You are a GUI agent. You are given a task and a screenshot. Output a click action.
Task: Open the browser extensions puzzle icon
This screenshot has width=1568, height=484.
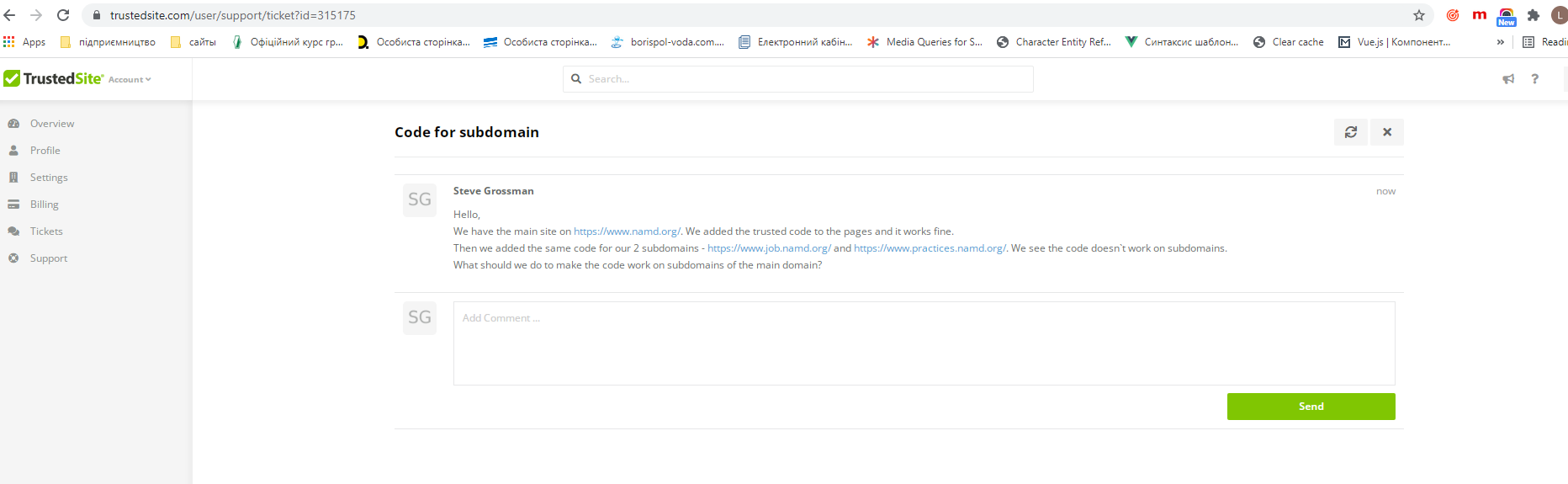click(x=1533, y=15)
